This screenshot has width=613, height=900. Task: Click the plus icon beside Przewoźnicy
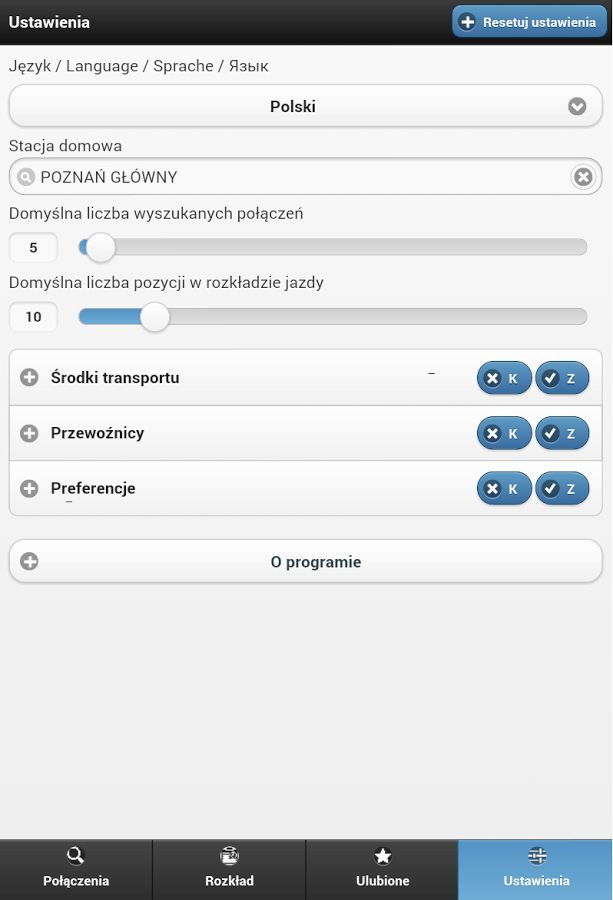[x=29, y=433]
